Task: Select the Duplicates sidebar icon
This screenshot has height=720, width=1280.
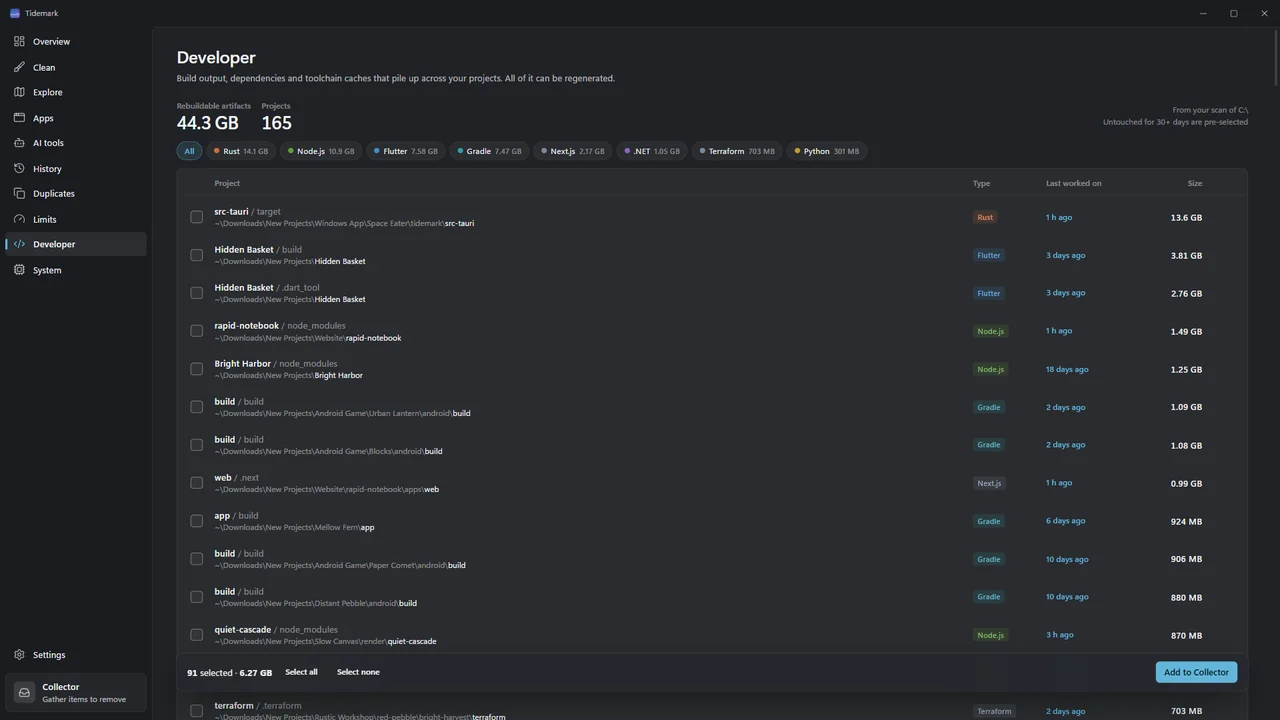Action: tap(19, 193)
